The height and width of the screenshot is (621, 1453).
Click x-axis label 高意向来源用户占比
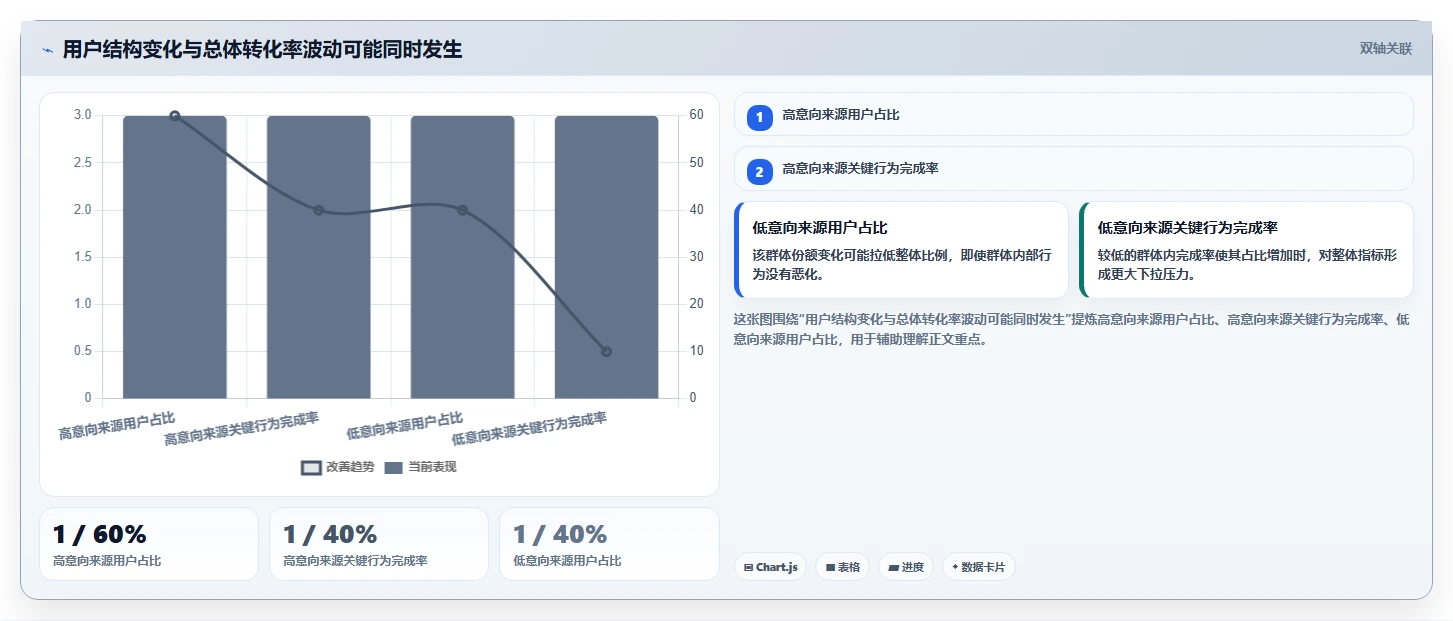click(x=116, y=426)
